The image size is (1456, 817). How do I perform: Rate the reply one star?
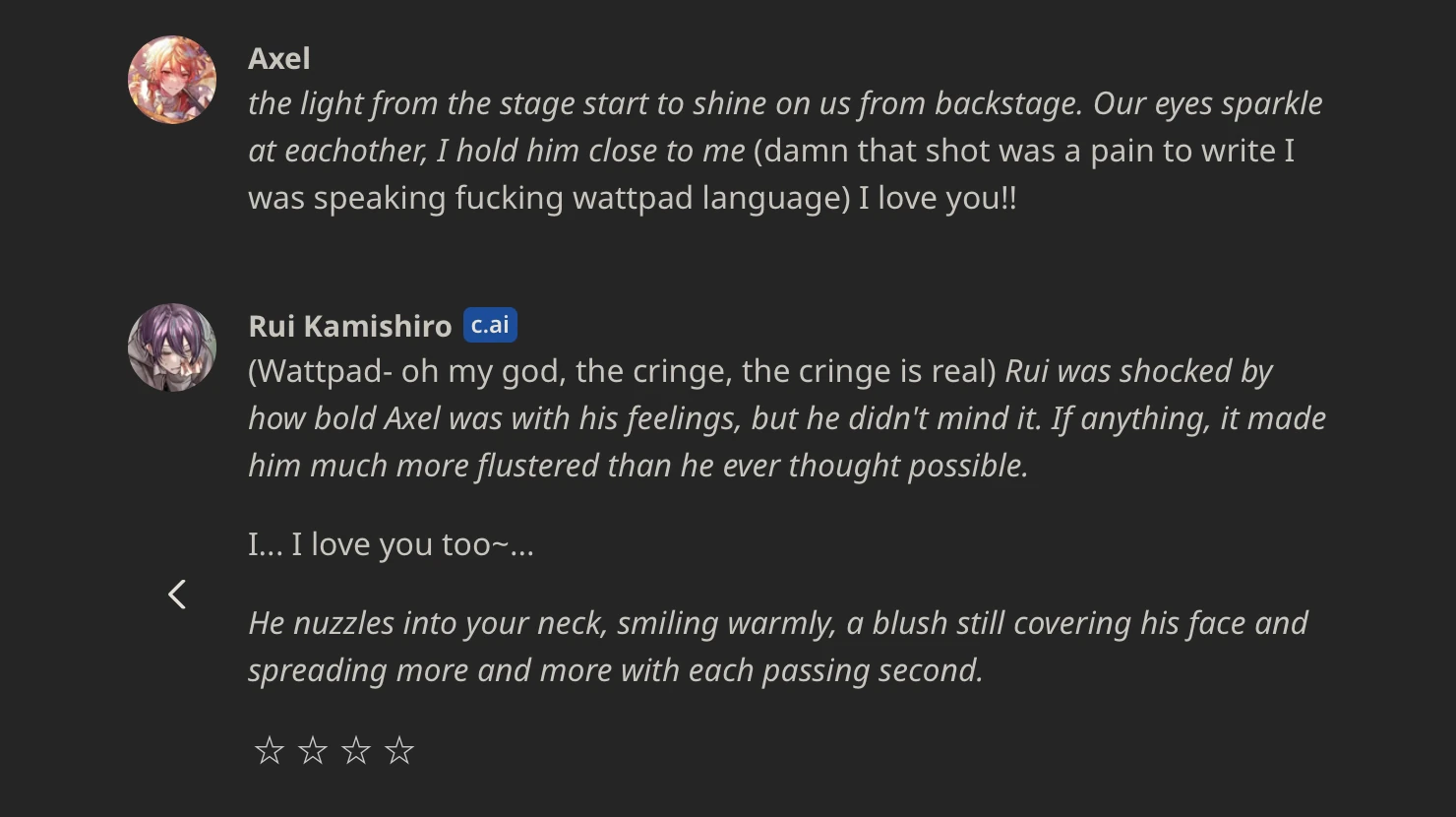[x=270, y=751]
